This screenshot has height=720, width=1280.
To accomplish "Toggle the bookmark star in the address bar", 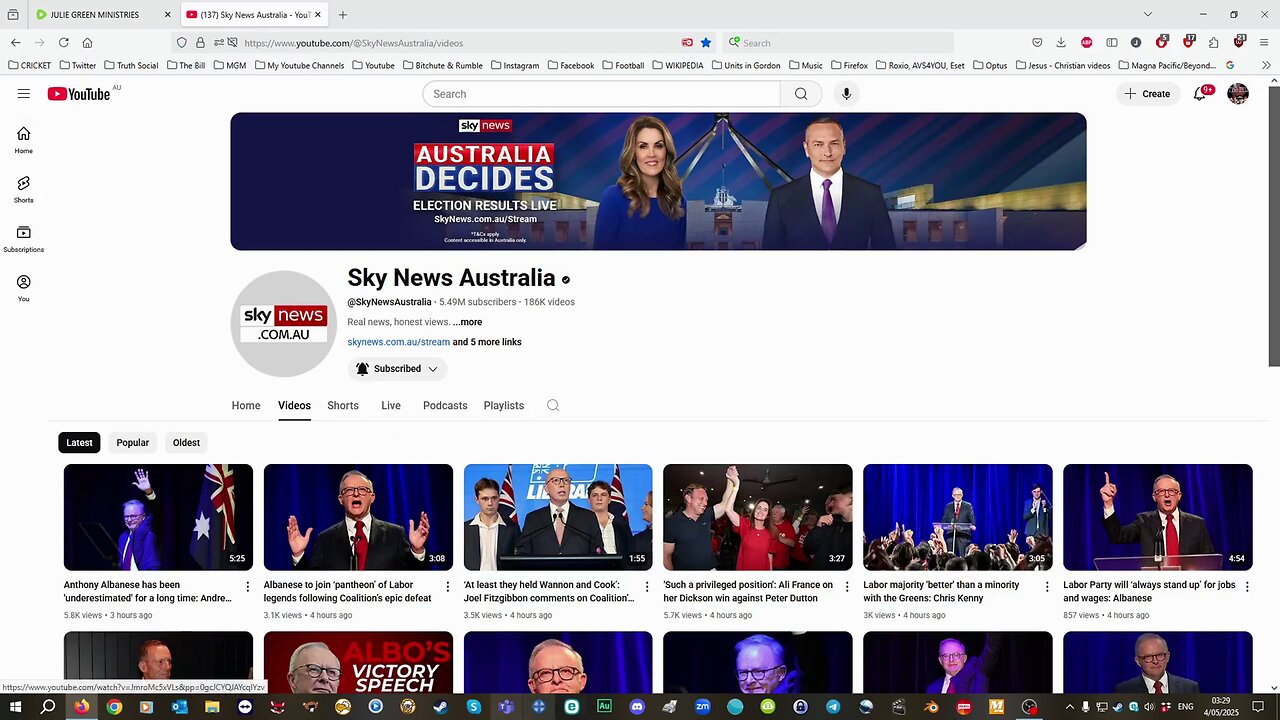I will click(706, 43).
